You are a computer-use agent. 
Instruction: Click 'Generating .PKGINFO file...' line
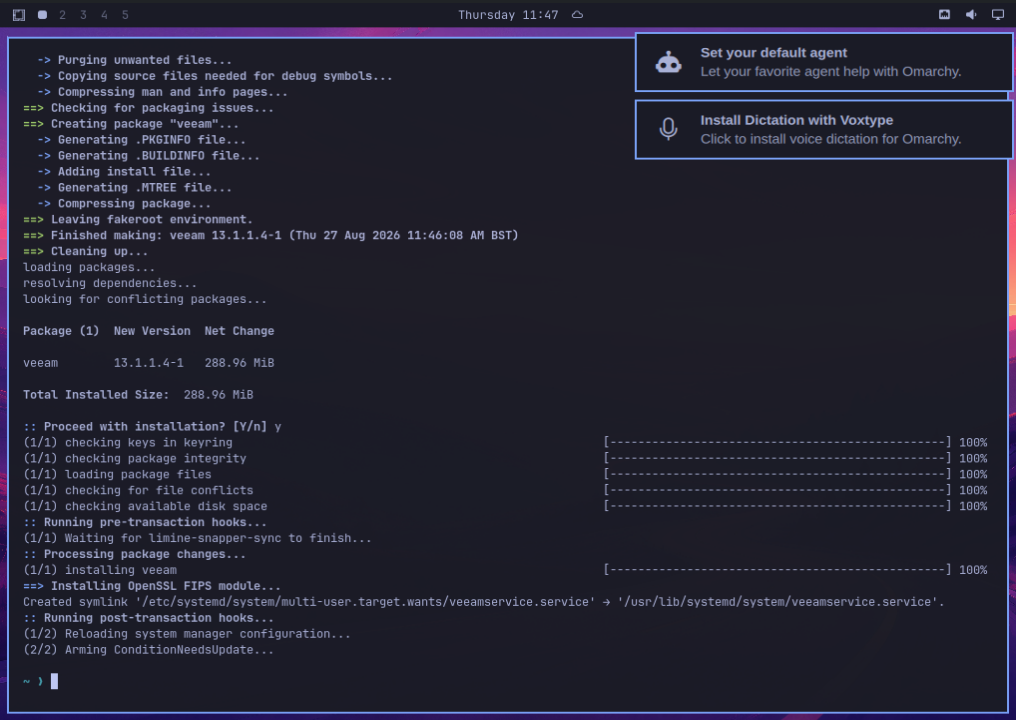click(141, 140)
